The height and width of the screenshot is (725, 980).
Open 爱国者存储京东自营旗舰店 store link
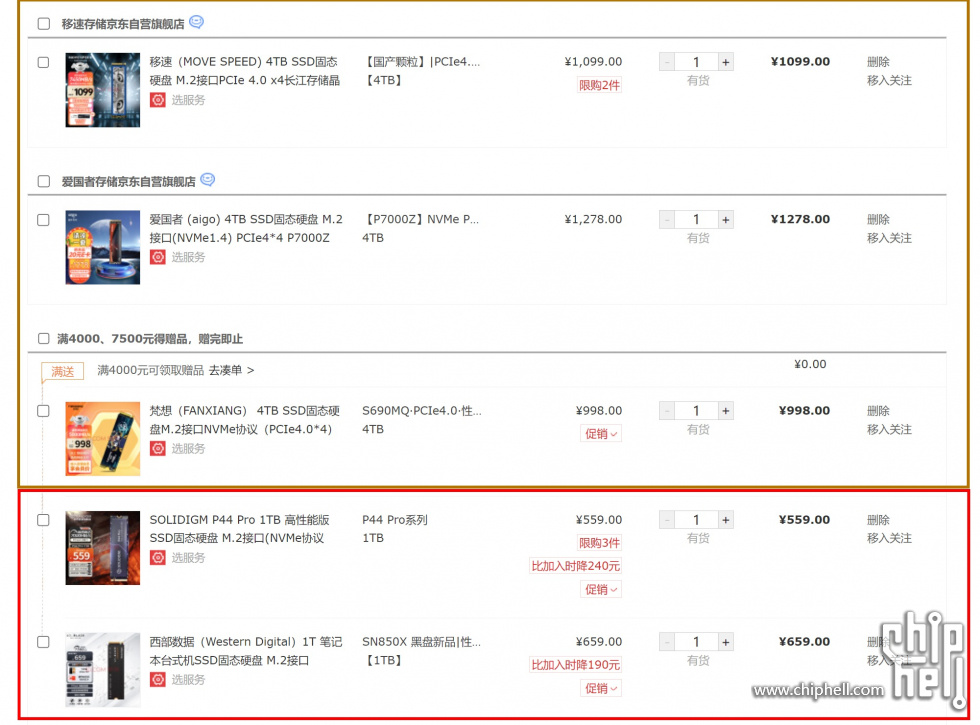[128, 181]
